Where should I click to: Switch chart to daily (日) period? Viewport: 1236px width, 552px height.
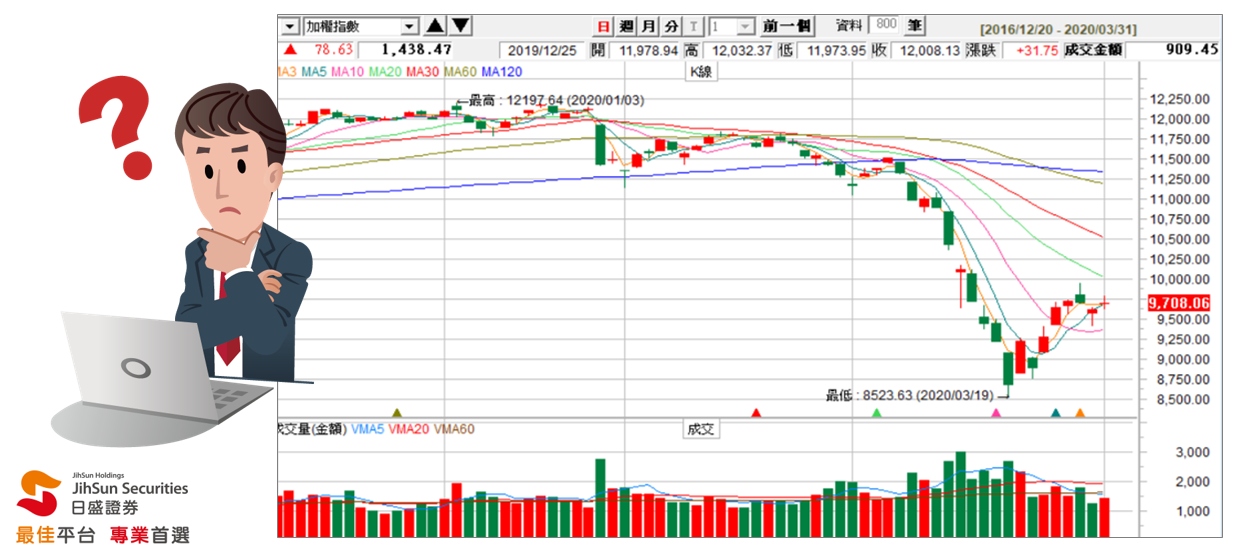pos(603,27)
